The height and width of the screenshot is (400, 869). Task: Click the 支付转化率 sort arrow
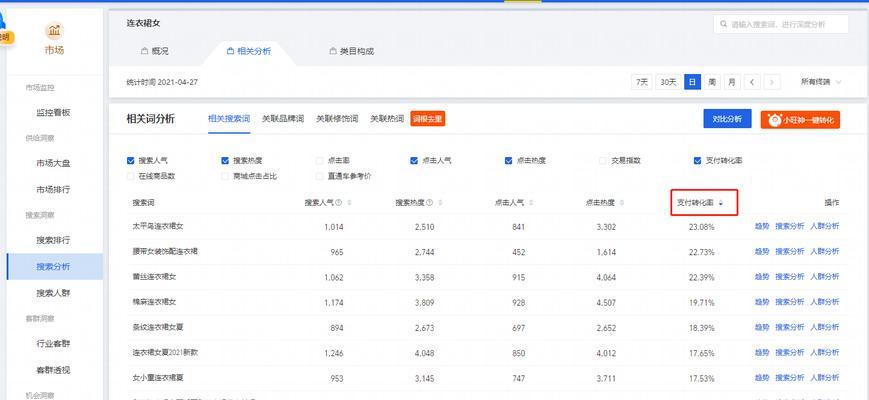point(720,203)
